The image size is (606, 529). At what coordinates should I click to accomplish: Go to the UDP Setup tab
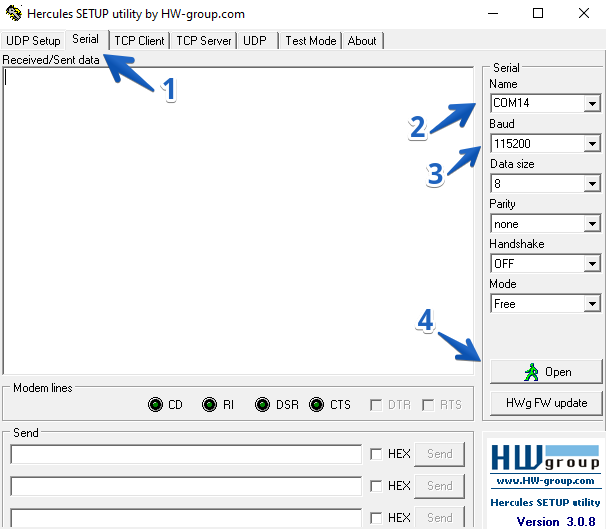[33, 41]
